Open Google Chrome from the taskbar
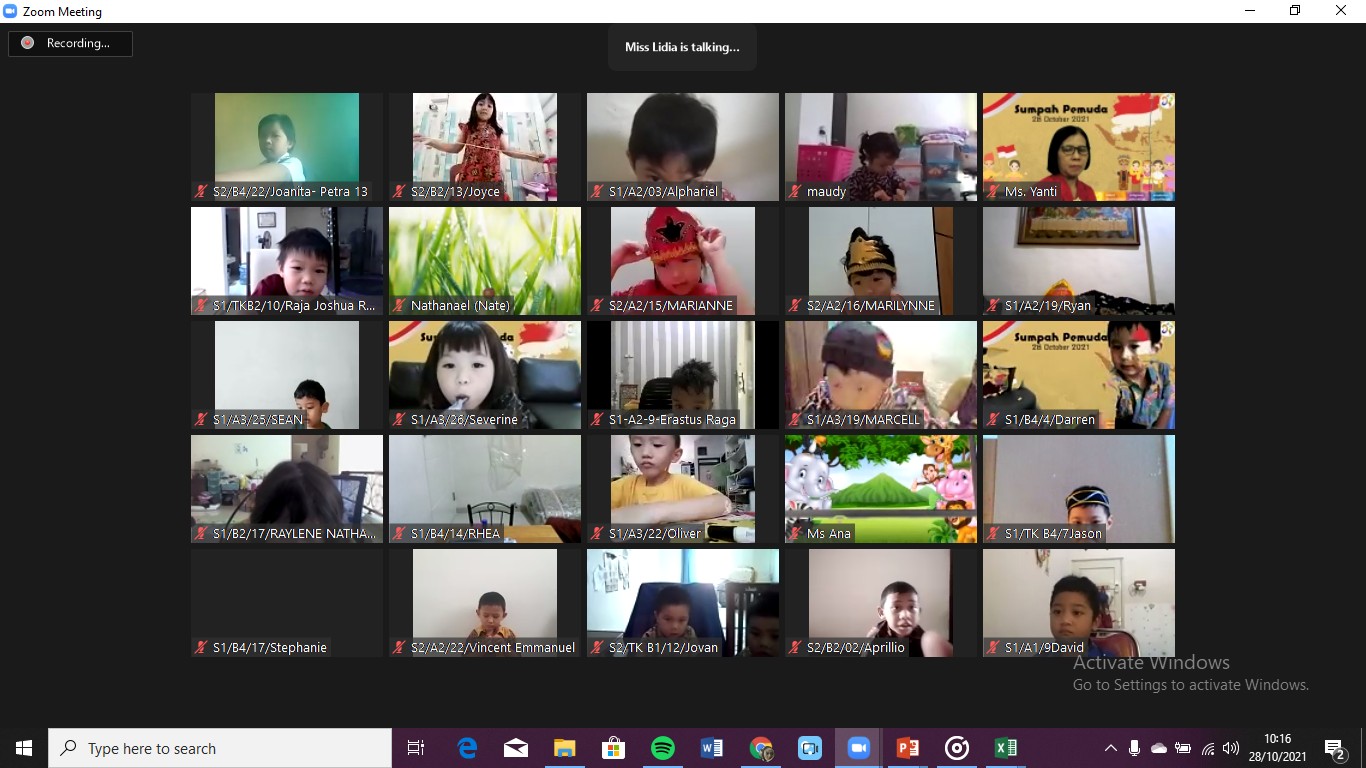Screen dimensions: 1366x768 761,748
